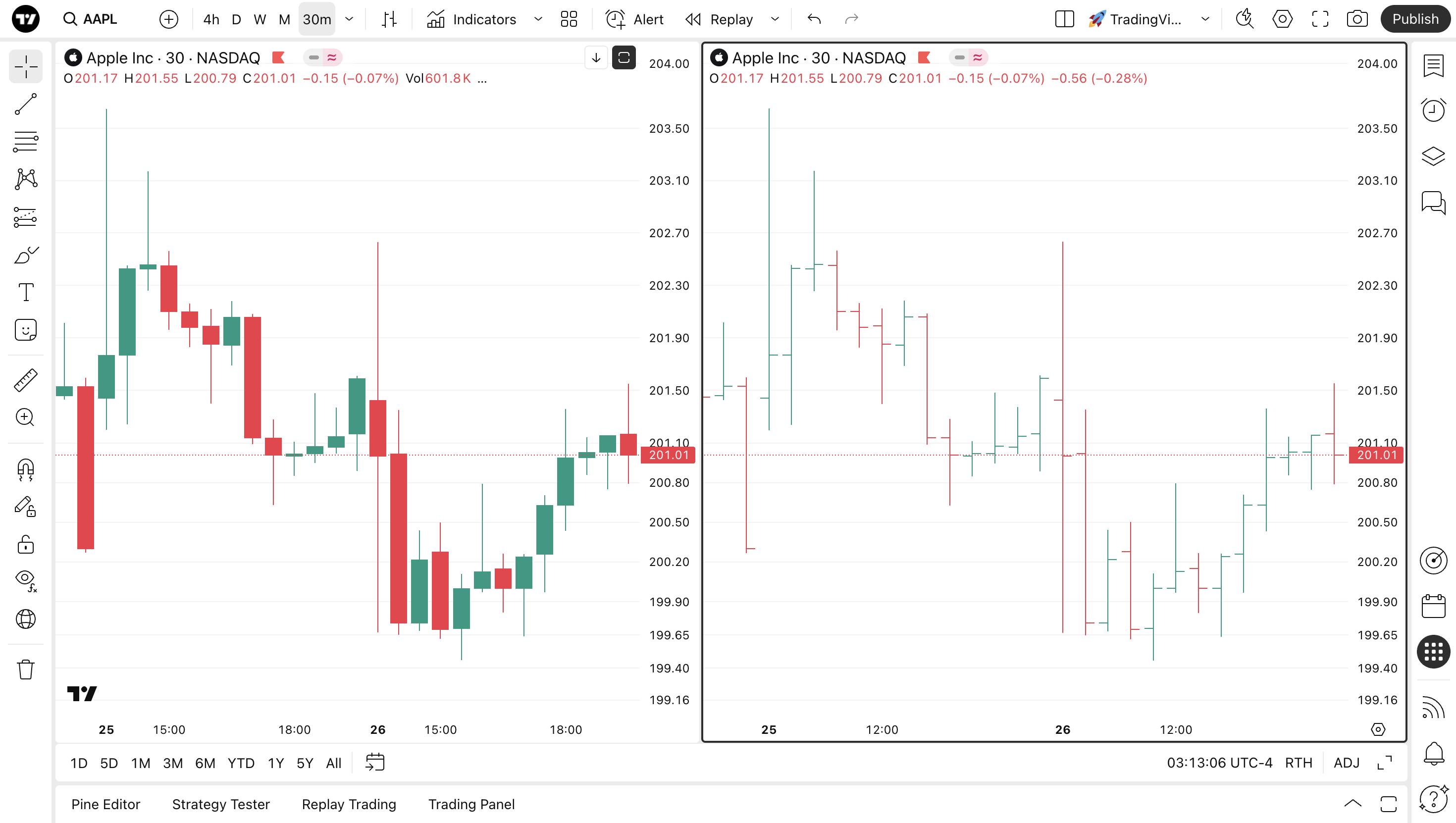Expand the TradingVi... layout name dropdown
1456x823 pixels.
click(1205, 19)
